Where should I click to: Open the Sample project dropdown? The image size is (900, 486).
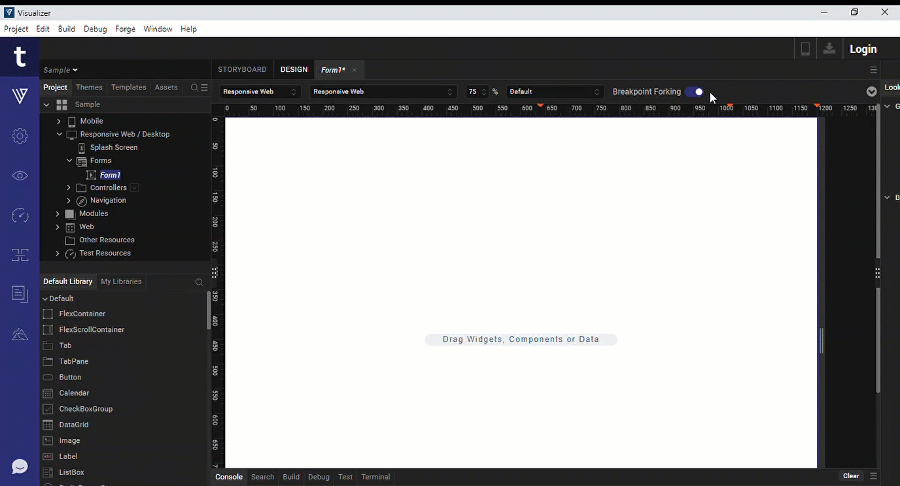61,70
